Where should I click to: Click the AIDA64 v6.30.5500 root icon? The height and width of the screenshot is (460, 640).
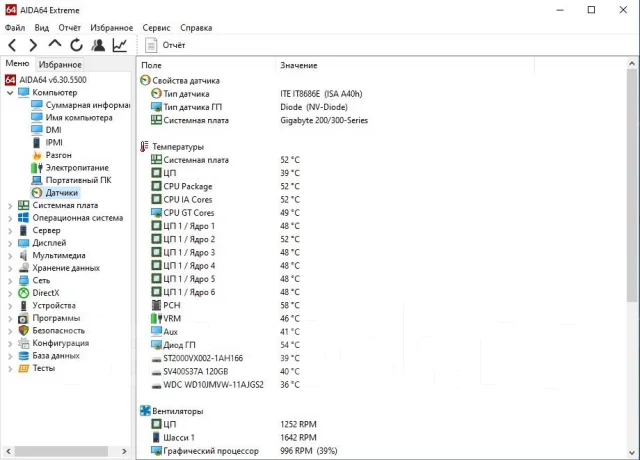tap(10, 80)
